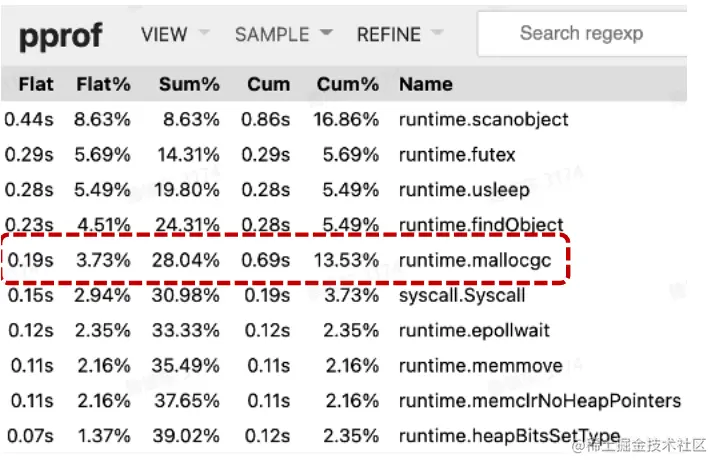Click the pprof logo
The width and height of the screenshot is (721, 468).
click(x=61, y=36)
